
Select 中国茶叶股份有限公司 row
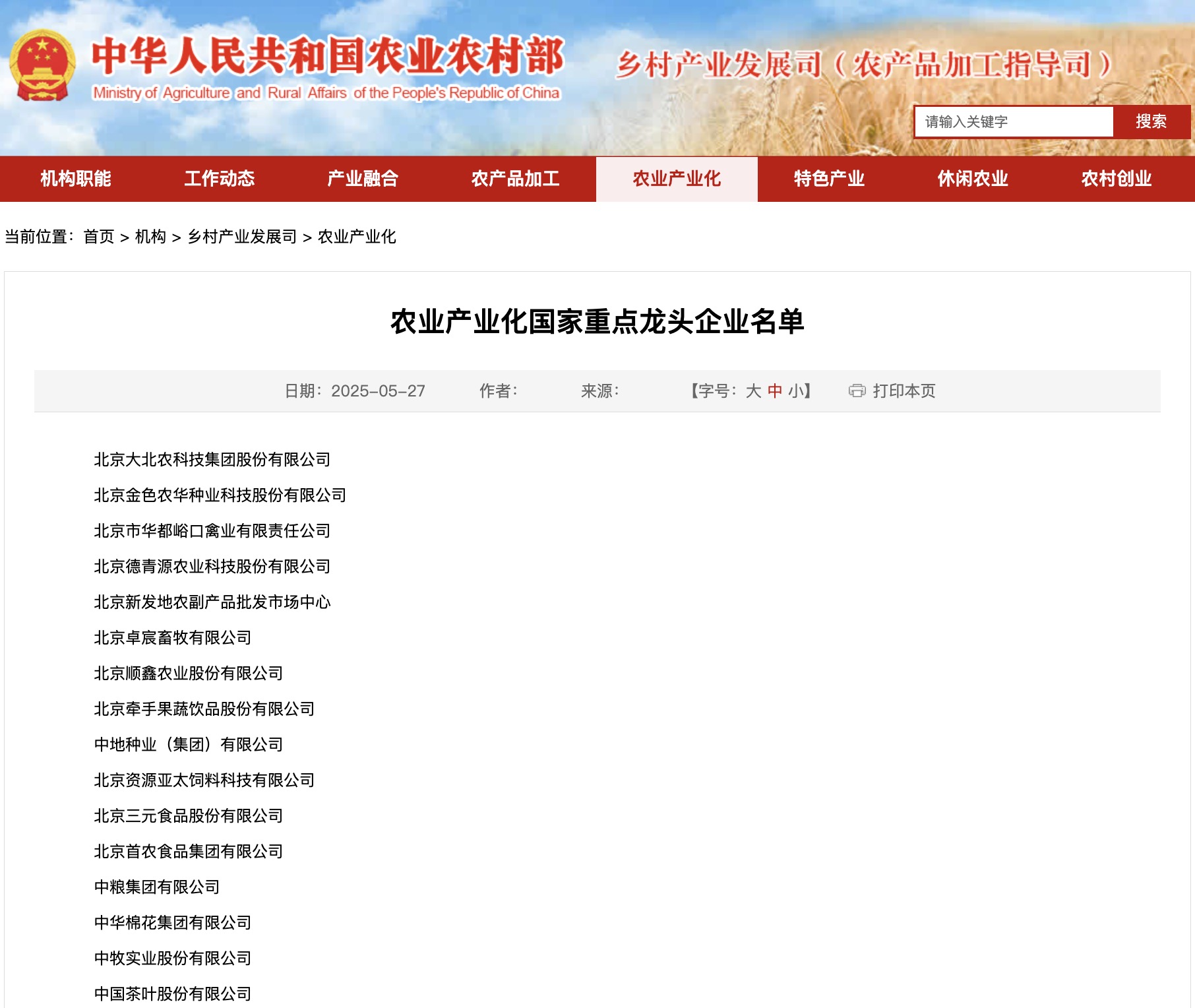pos(172,994)
